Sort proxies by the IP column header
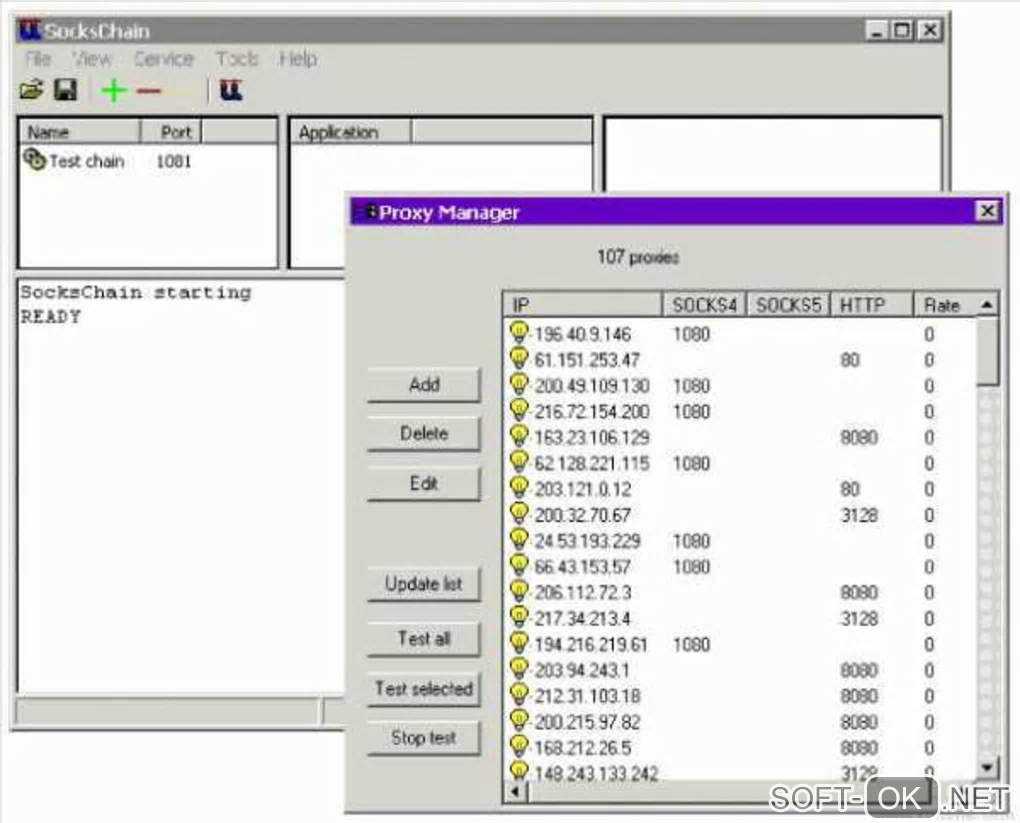The height and width of the screenshot is (823, 1020). coord(583,304)
